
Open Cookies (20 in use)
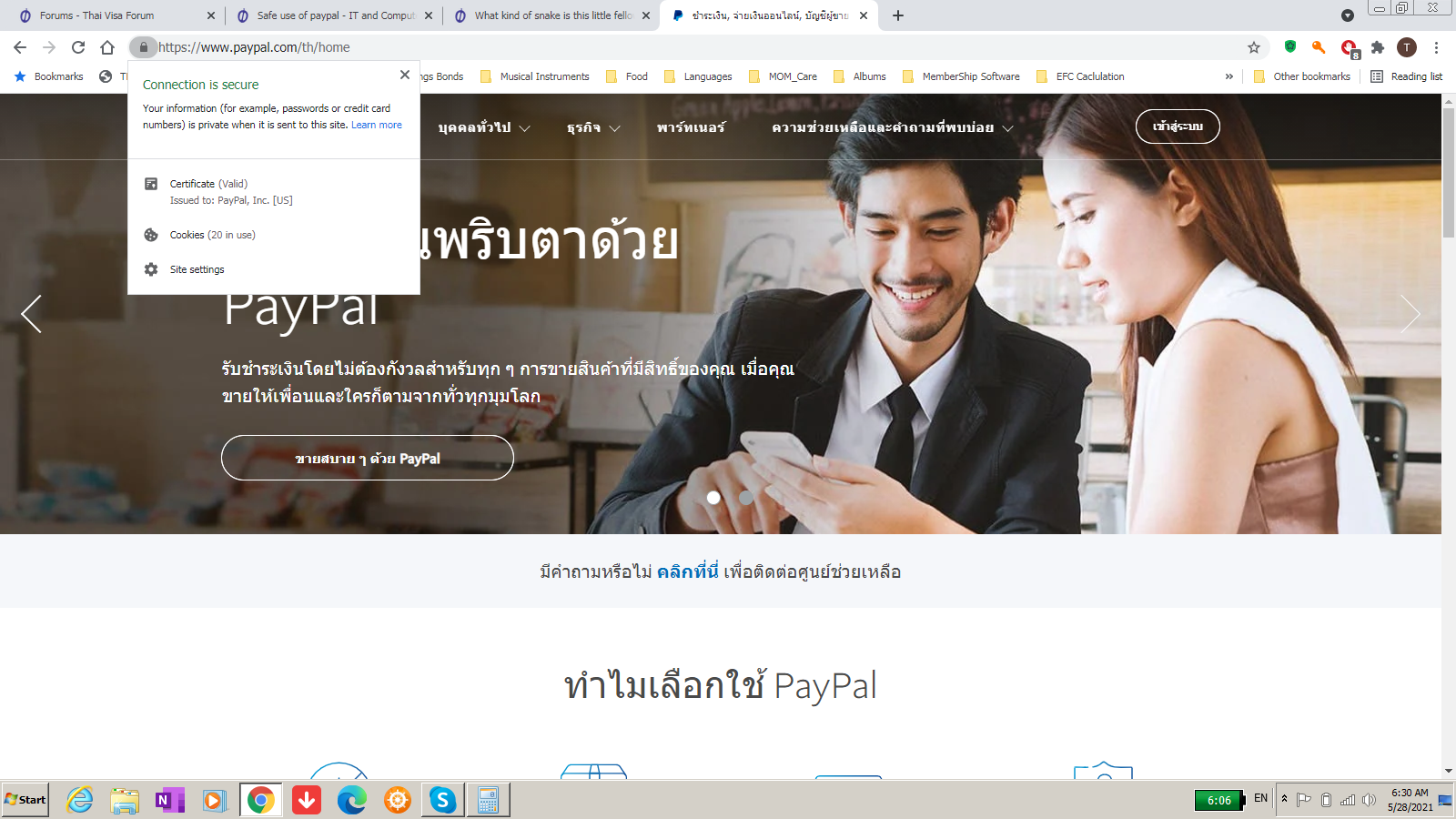click(x=274, y=235)
